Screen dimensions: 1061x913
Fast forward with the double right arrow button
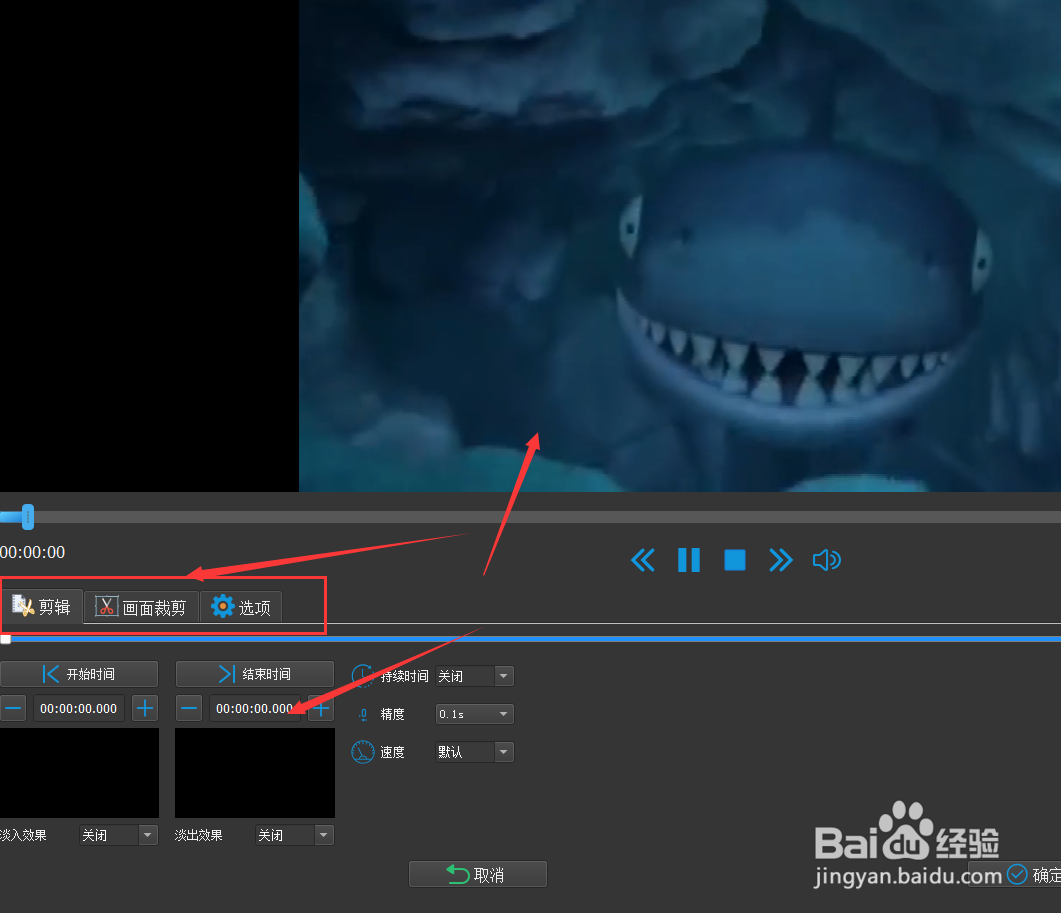click(x=781, y=560)
